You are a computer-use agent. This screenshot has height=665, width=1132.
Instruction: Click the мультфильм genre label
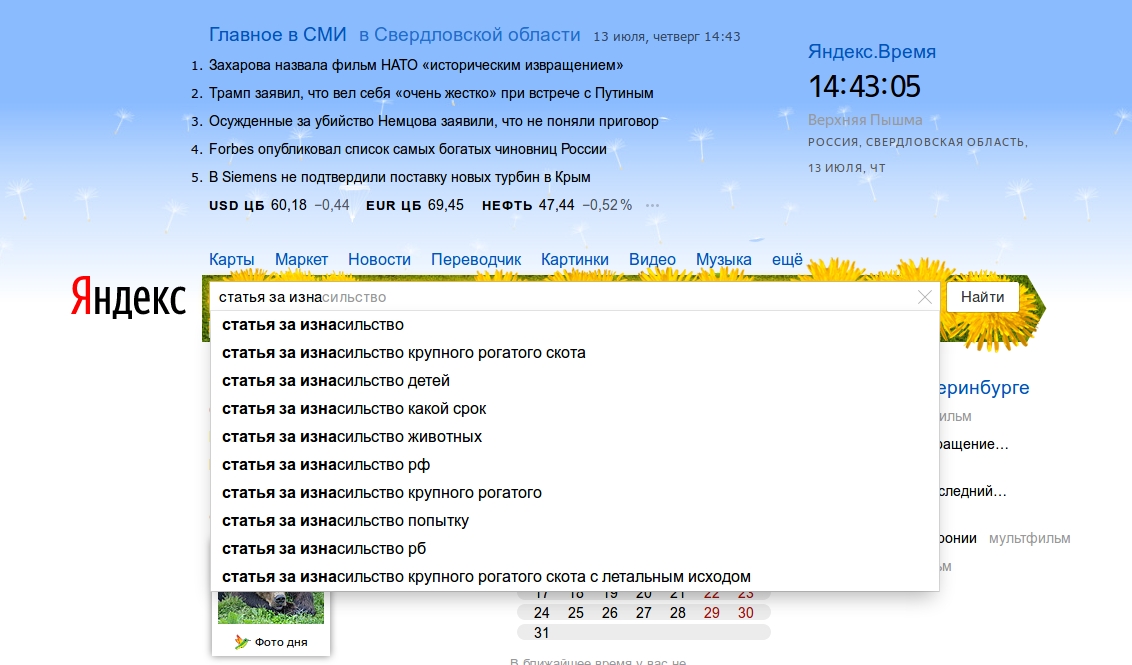coord(1029,539)
